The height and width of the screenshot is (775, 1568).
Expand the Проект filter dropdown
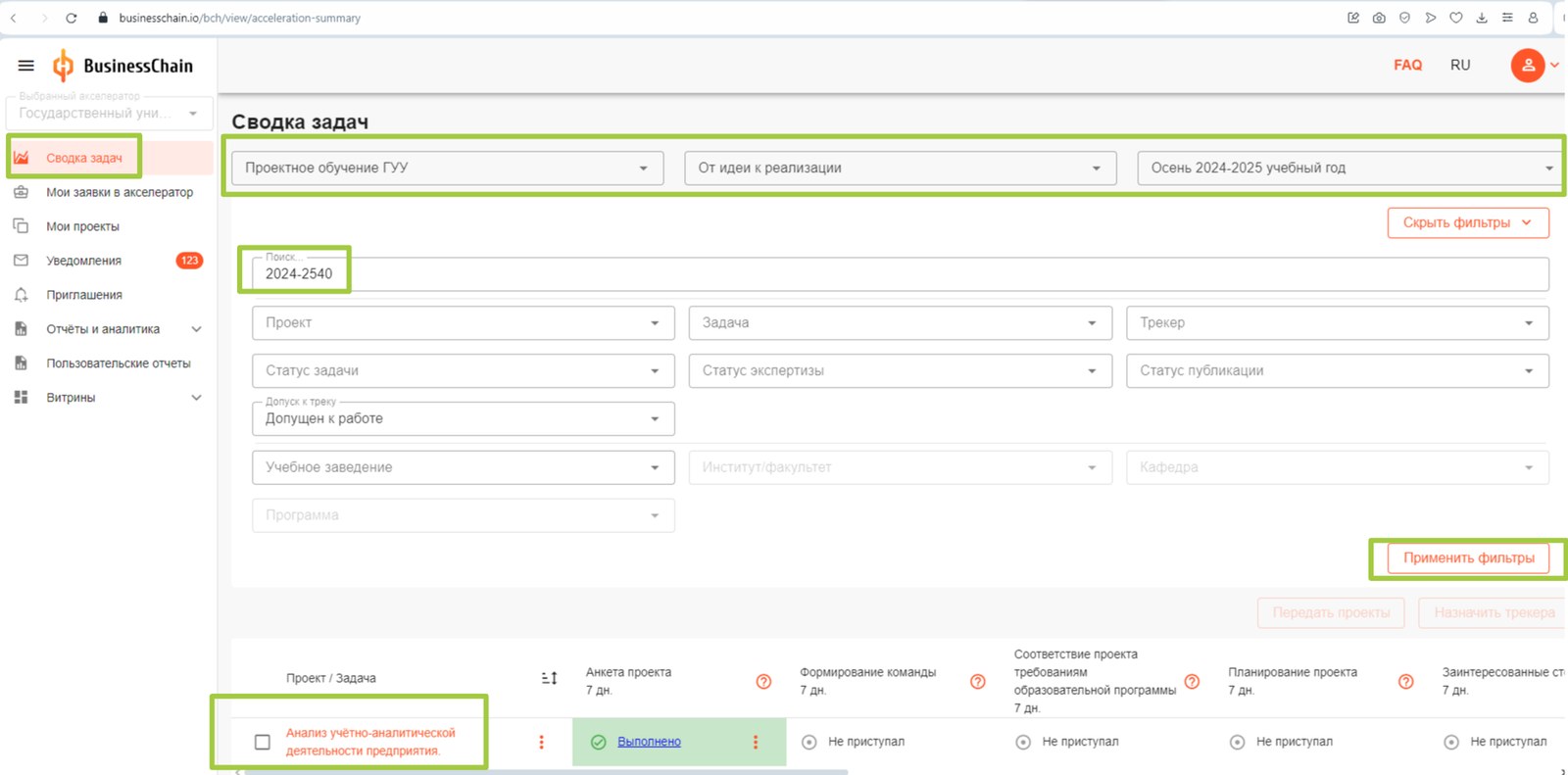coord(463,322)
